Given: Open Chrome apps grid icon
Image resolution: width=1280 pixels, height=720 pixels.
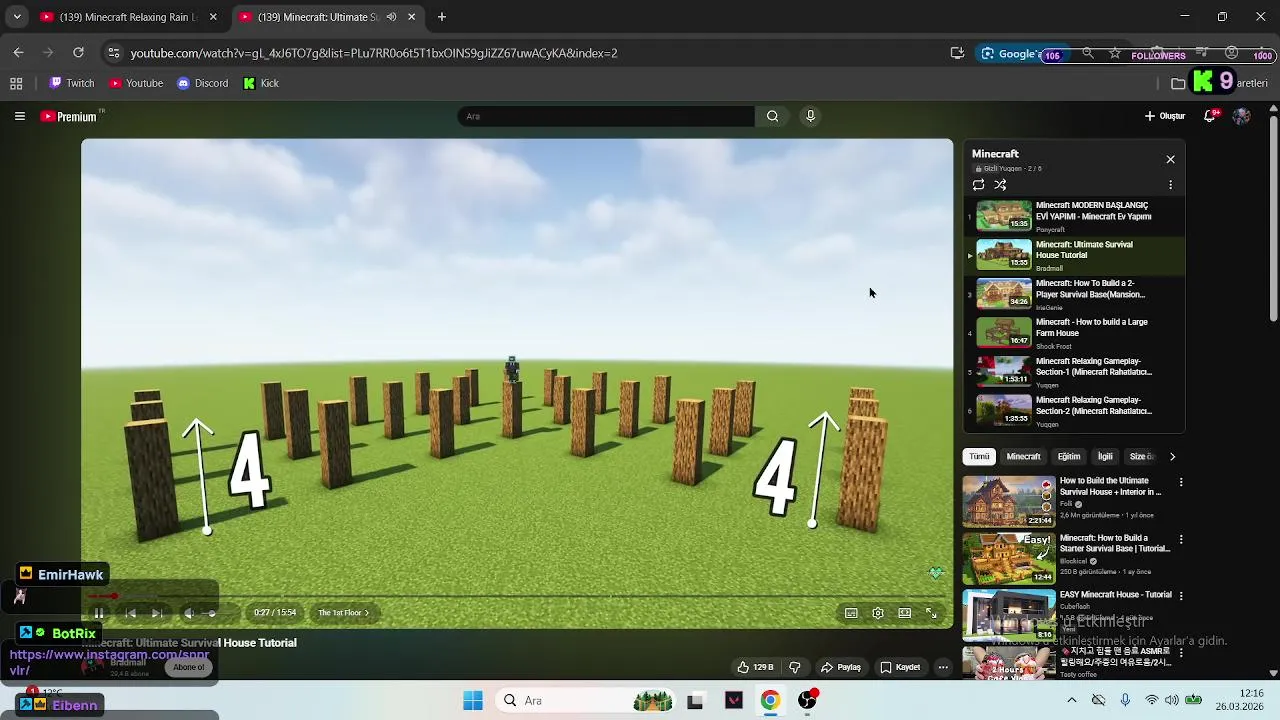Looking at the screenshot, I should coord(16,83).
